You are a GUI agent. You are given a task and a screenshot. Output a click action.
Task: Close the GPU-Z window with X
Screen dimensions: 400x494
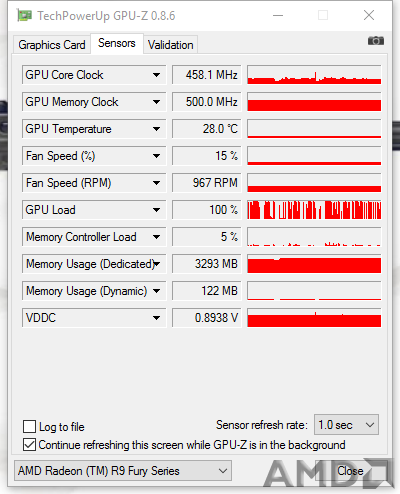coord(369,15)
